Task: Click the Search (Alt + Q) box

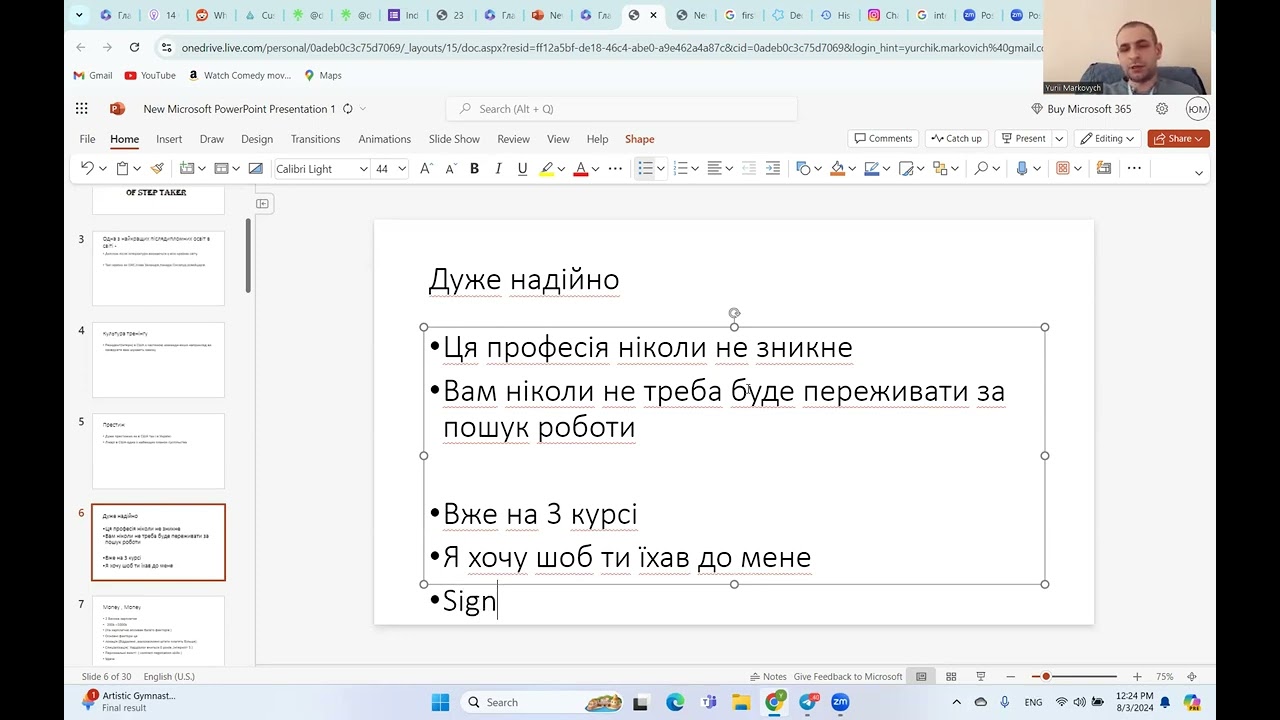Action: tap(622, 109)
